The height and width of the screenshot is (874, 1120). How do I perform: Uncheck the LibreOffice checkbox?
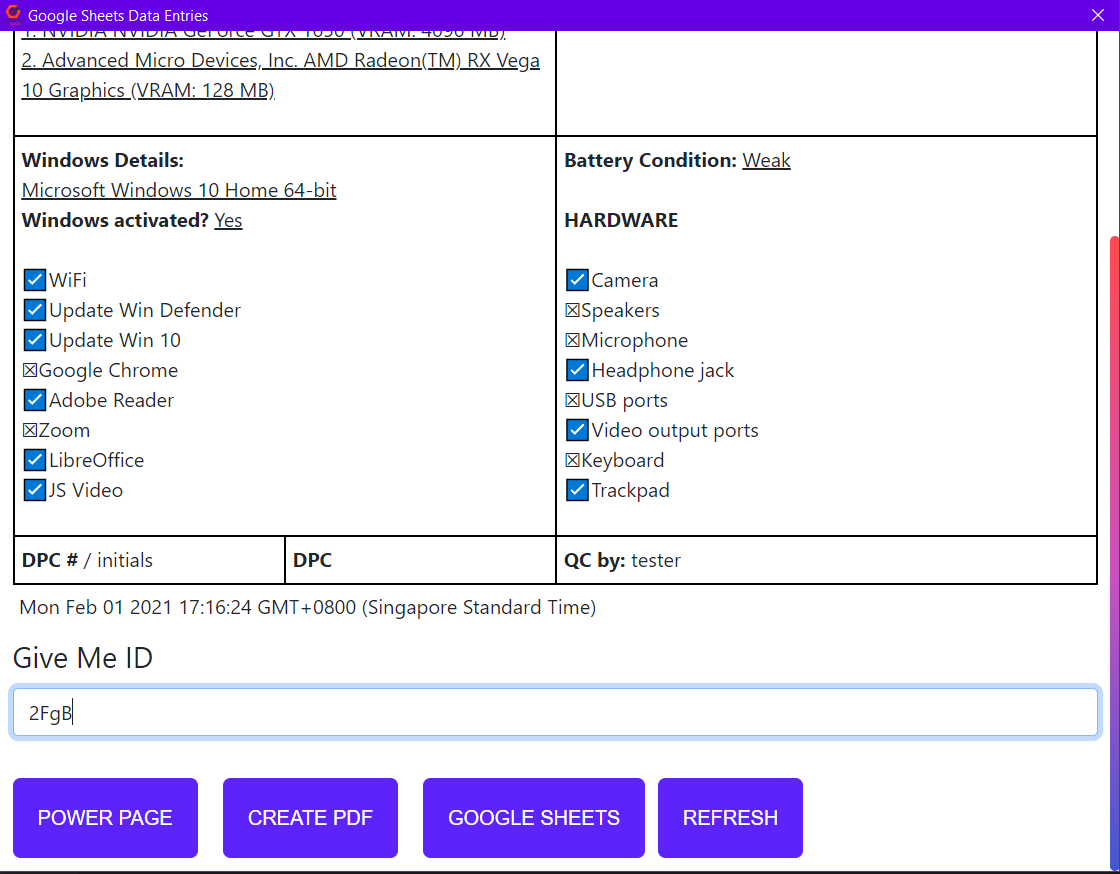click(35, 460)
